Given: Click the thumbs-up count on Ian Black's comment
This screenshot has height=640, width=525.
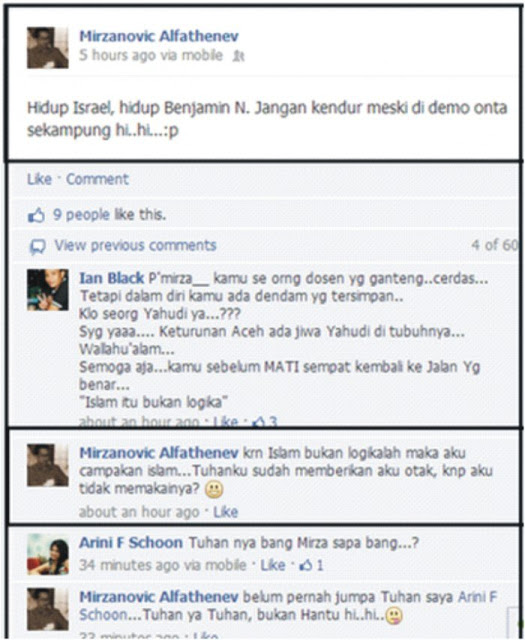Looking at the screenshot, I should [x=265, y=421].
